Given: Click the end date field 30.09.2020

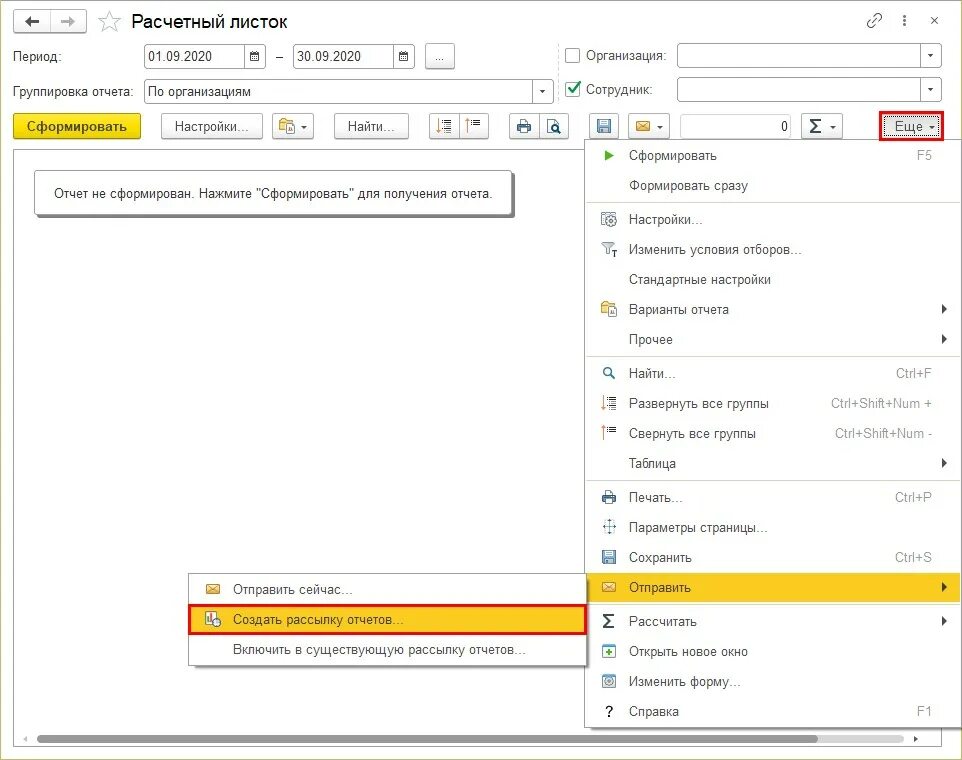Looking at the screenshot, I should [x=344, y=56].
